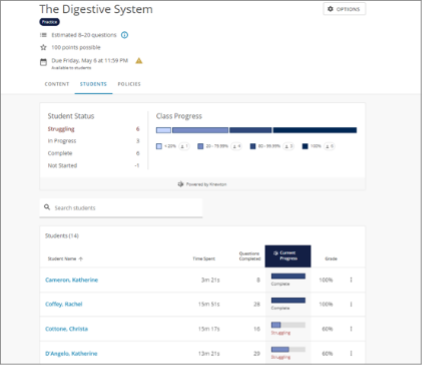Click the student count badge beside <20%
This screenshot has width=424, height=369.
pos(184,146)
